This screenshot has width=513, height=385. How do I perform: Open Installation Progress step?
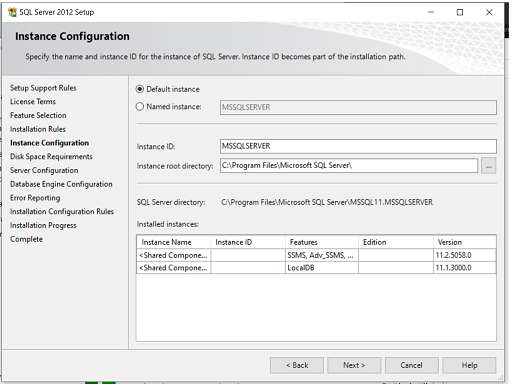pyautogui.click(x=43, y=226)
